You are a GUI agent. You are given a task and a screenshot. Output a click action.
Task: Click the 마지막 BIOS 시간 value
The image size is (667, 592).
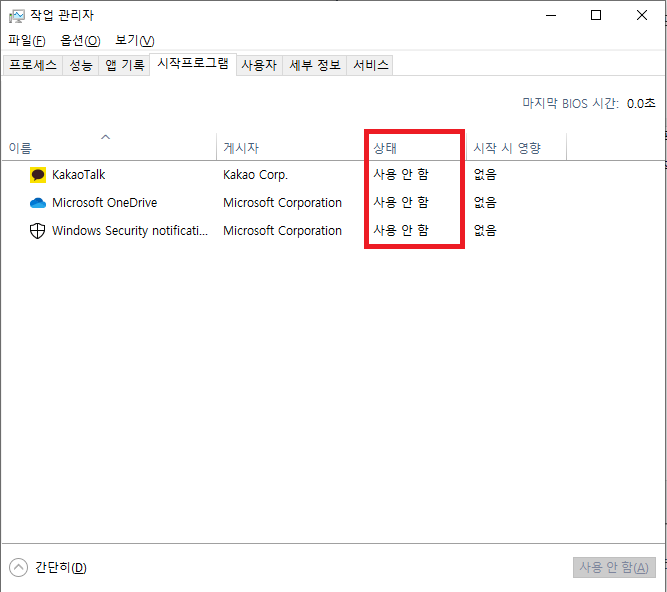[641, 103]
